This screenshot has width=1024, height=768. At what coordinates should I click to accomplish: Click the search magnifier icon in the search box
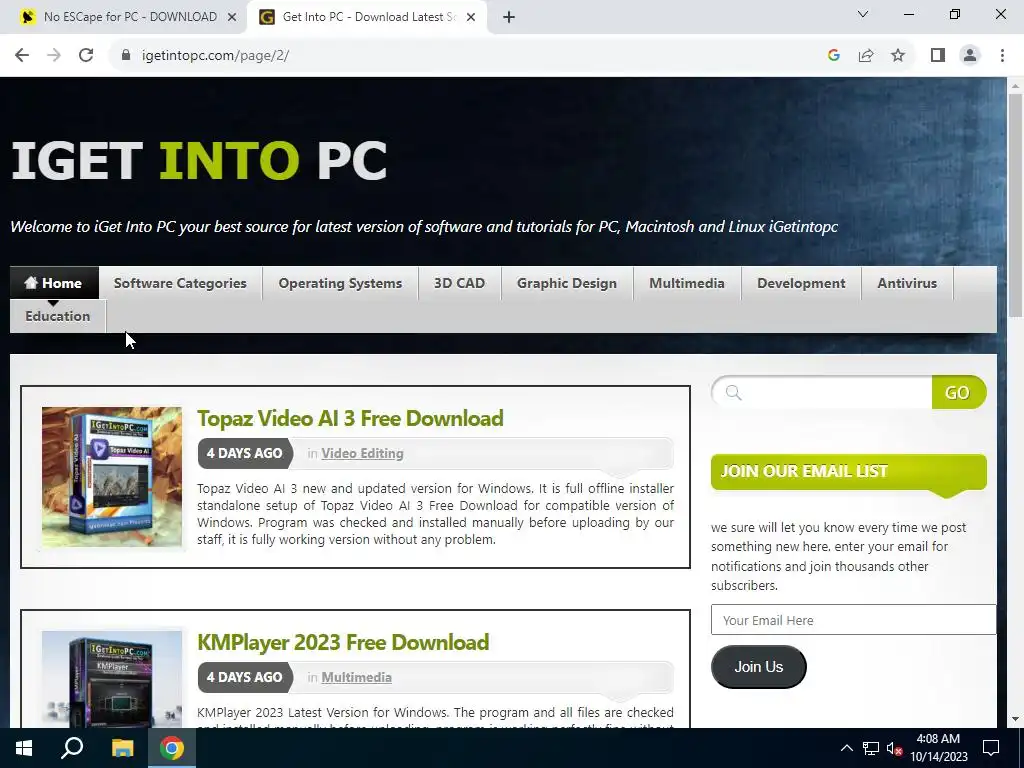click(733, 392)
